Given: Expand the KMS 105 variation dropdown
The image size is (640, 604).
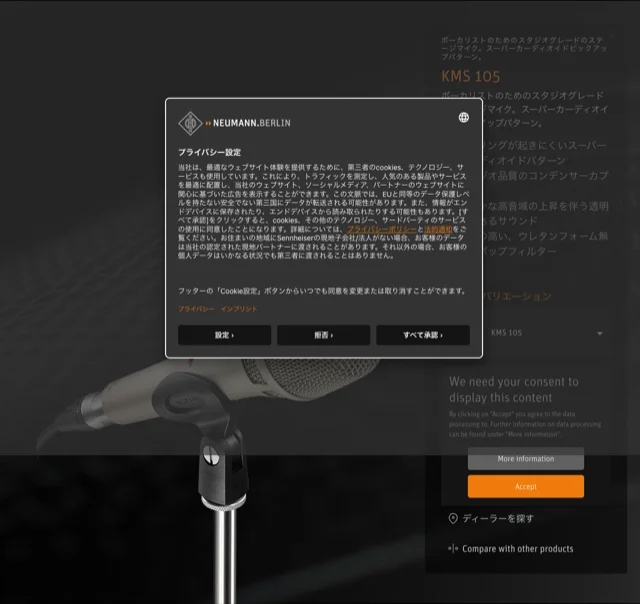Looking at the screenshot, I should click(x=547, y=333).
